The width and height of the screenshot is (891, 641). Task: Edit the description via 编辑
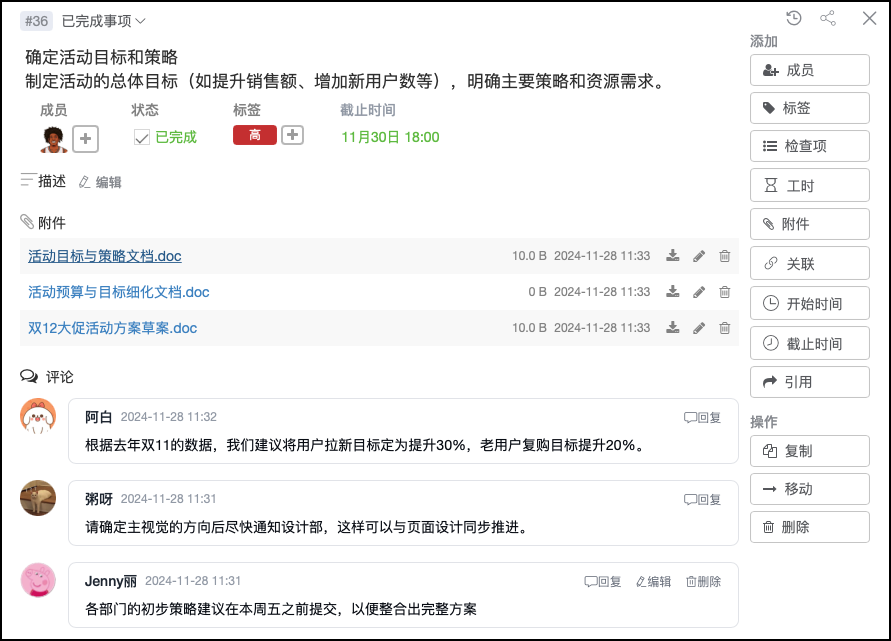coord(100,182)
